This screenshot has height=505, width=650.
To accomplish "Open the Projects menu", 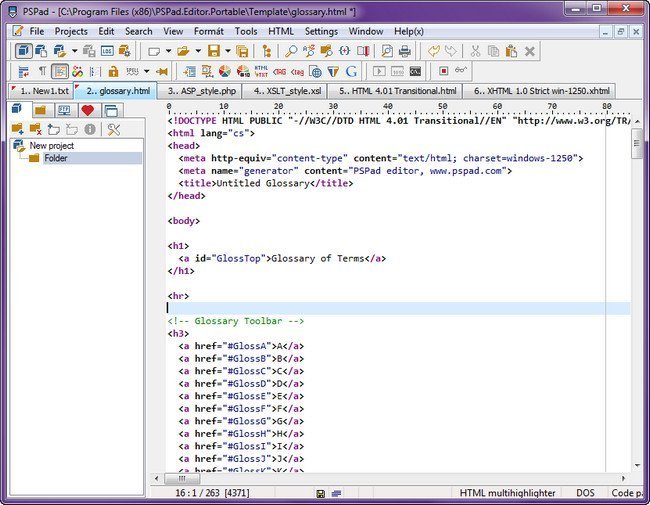I will (71, 32).
